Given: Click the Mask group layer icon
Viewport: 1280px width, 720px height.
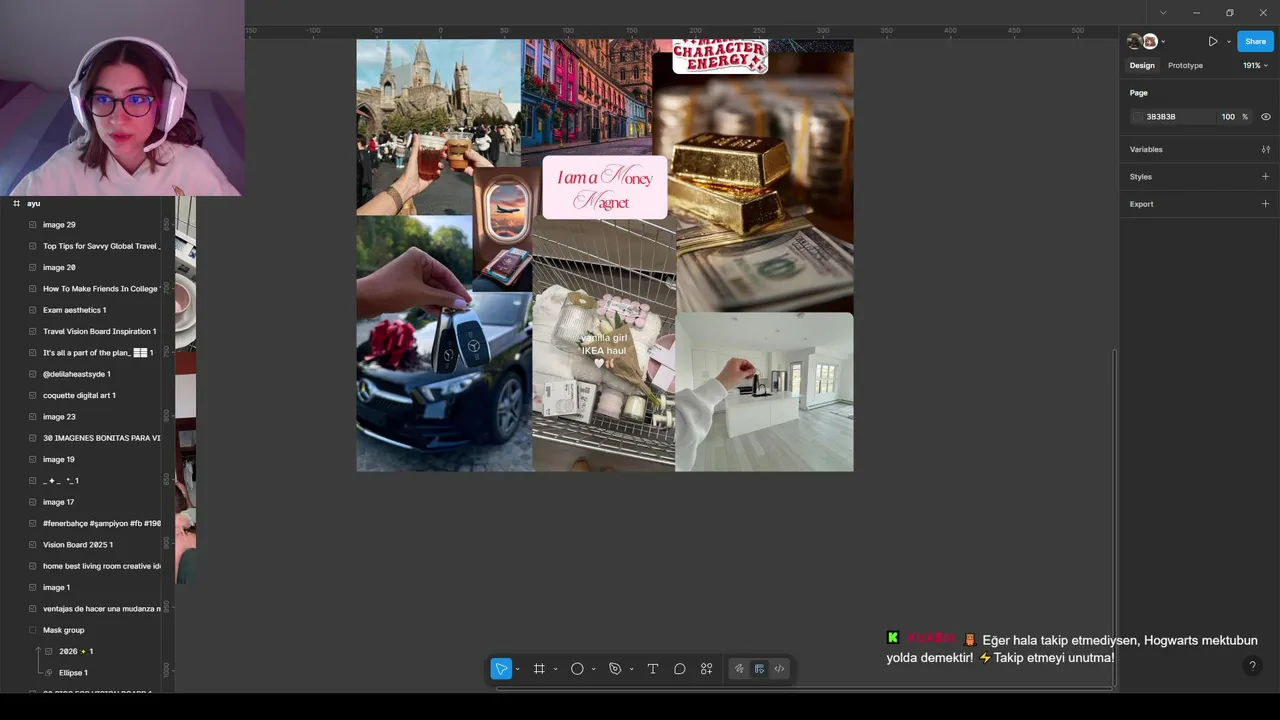Looking at the screenshot, I should pos(32,630).
